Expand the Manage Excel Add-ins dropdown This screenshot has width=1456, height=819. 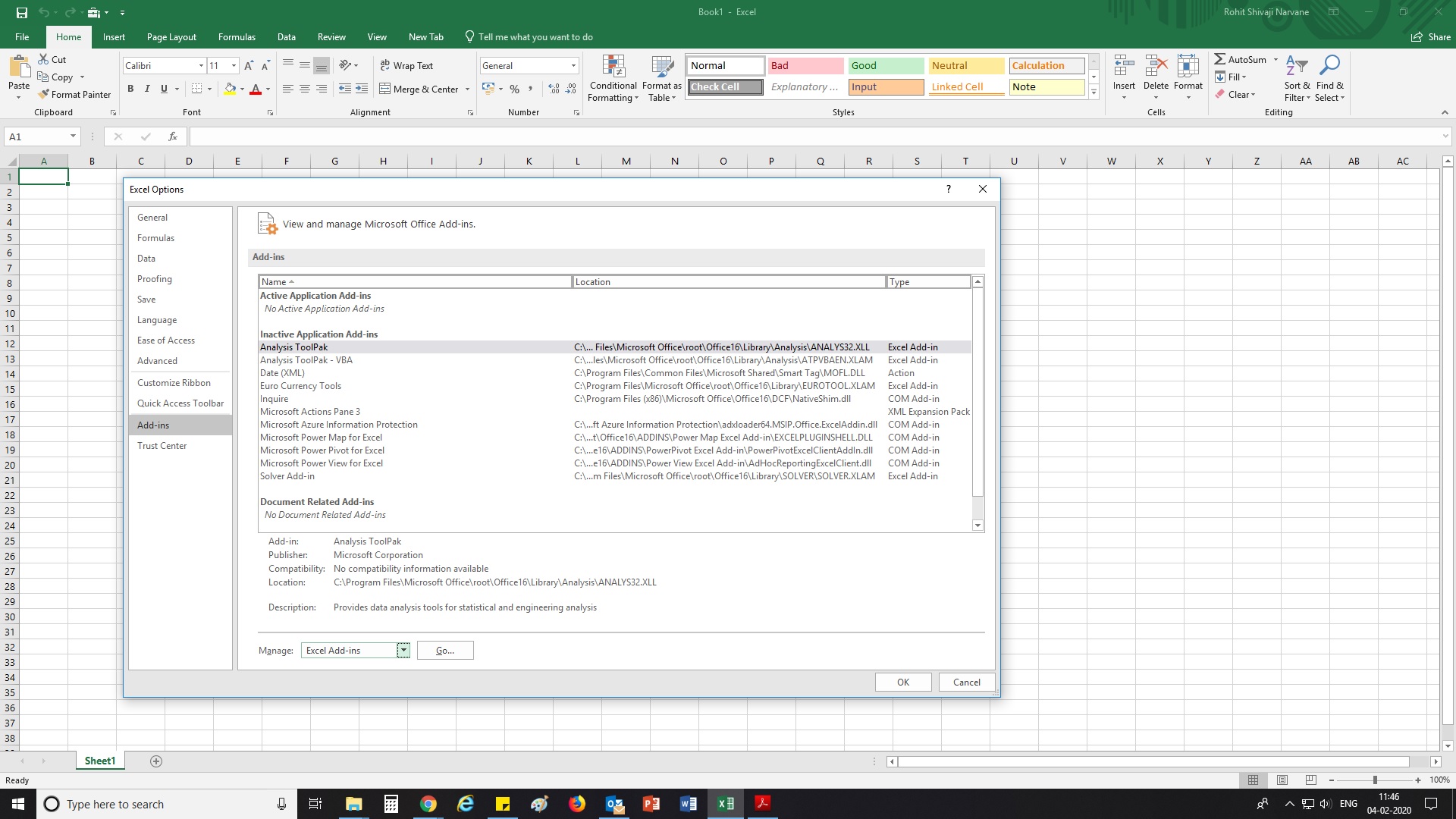pyautogui.click(x=403, y=651)
